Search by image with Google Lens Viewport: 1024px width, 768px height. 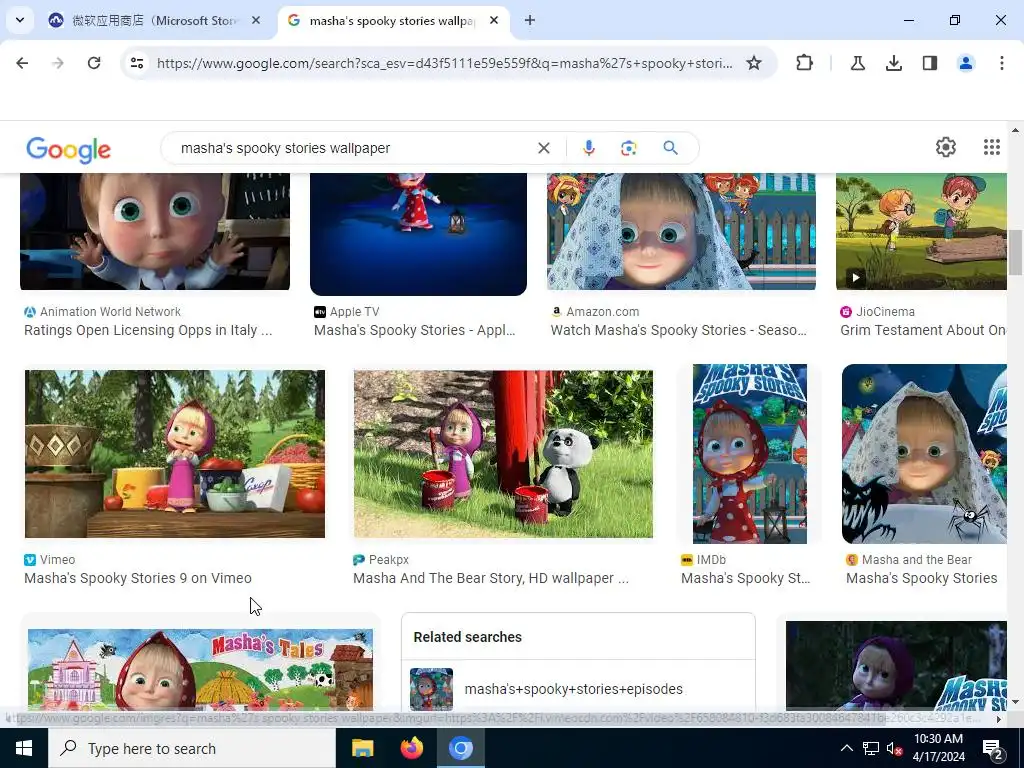click(629, 148)
